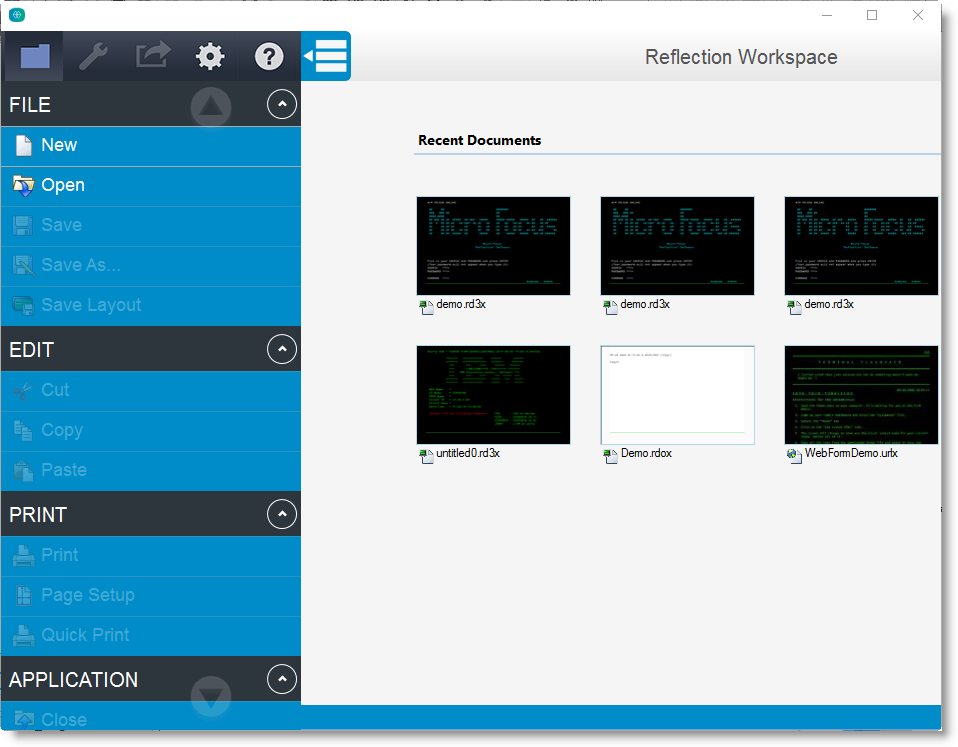Screen dimensions: 958x747
Task: Open the untitled0.rd3x recent document
Action: pyautogui.click(x=493, y=395)
